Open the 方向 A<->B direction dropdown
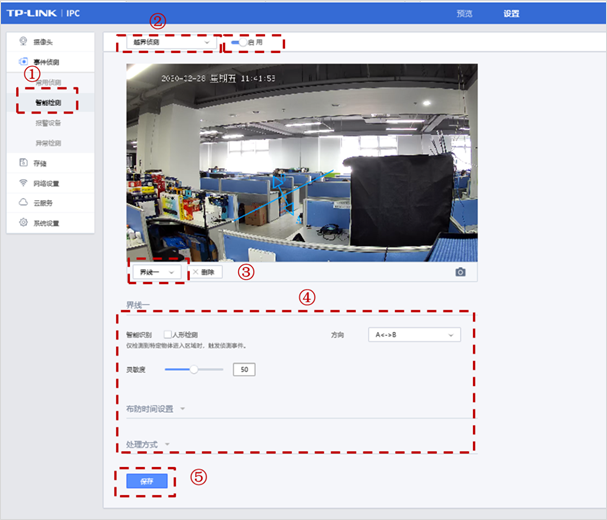This screenshot has height=520, width=607. [x=413, y=335]
